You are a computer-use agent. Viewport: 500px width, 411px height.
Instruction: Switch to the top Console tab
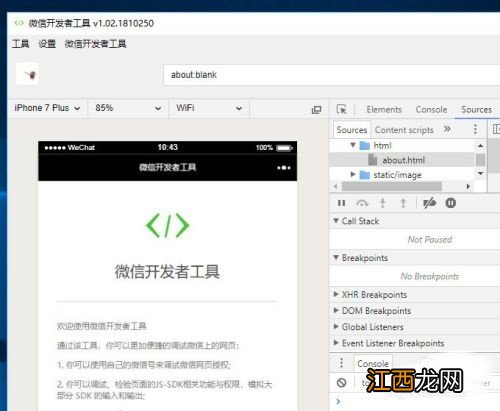pyautogui.click(x=431, y=109)
